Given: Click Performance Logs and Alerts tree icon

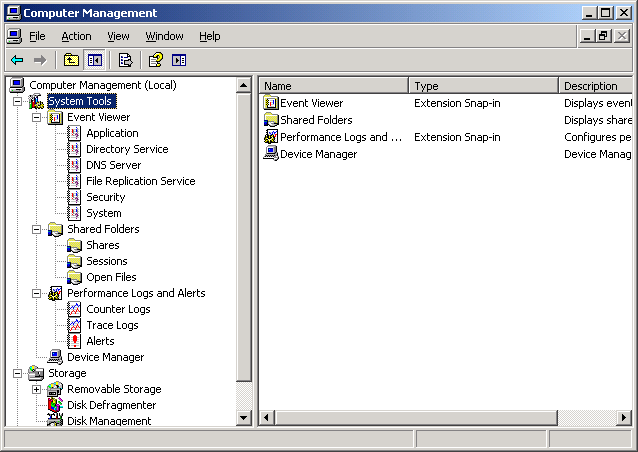Looking at the screenshot, I should click(x=55, y=293).
